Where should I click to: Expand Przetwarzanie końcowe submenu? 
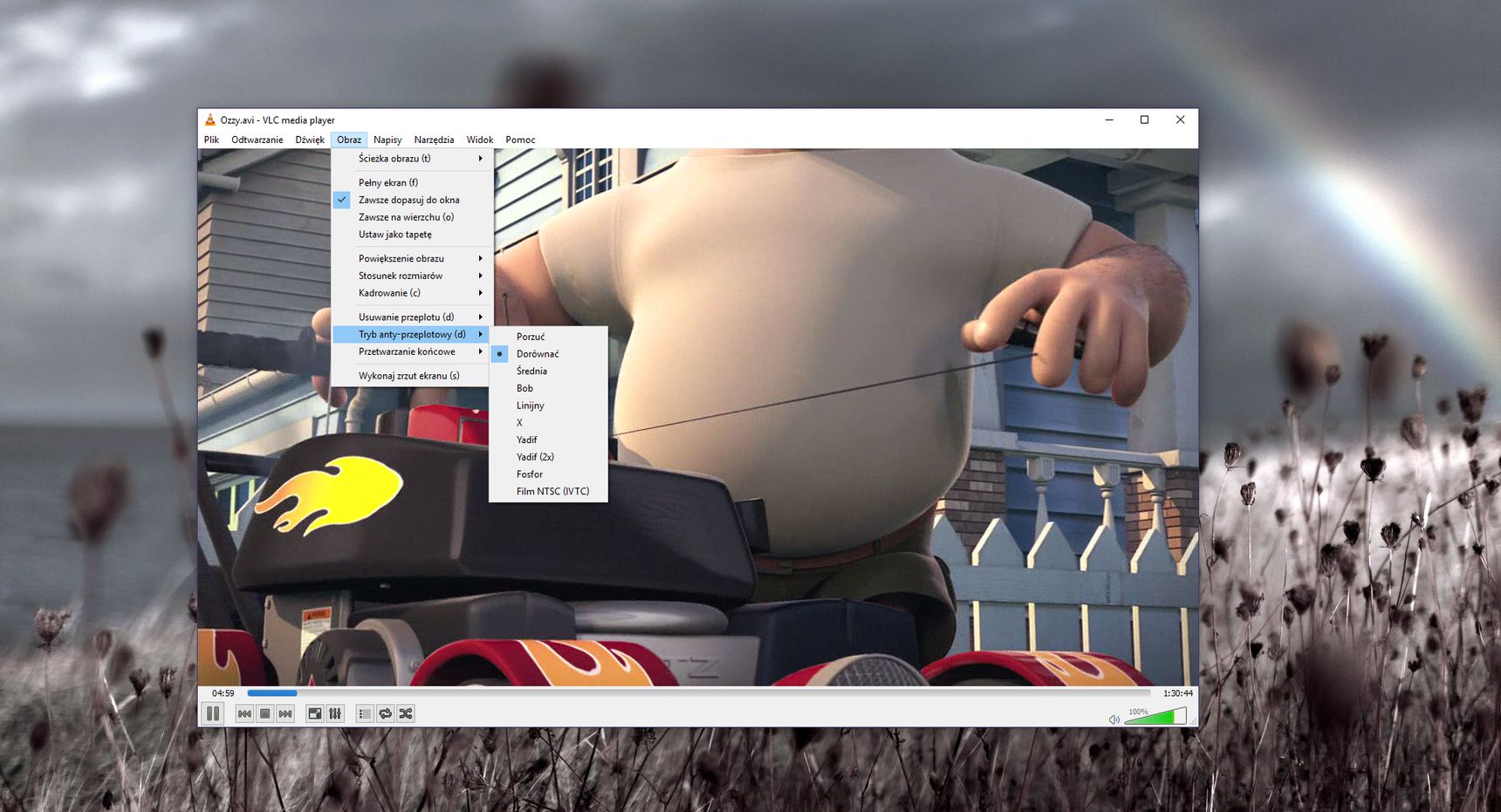click(412, 351)
